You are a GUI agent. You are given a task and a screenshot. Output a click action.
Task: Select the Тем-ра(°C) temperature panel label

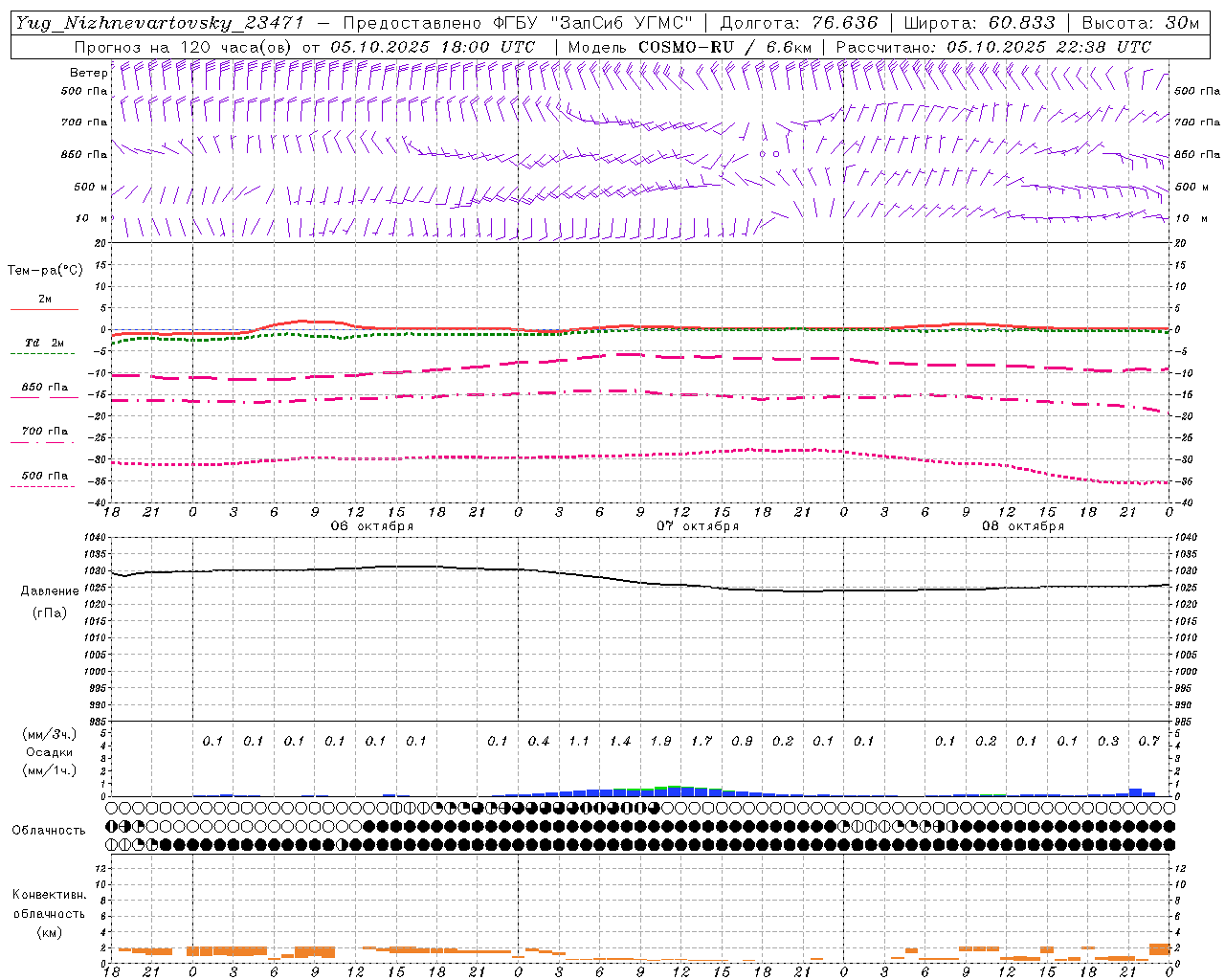tap(45, 271)
